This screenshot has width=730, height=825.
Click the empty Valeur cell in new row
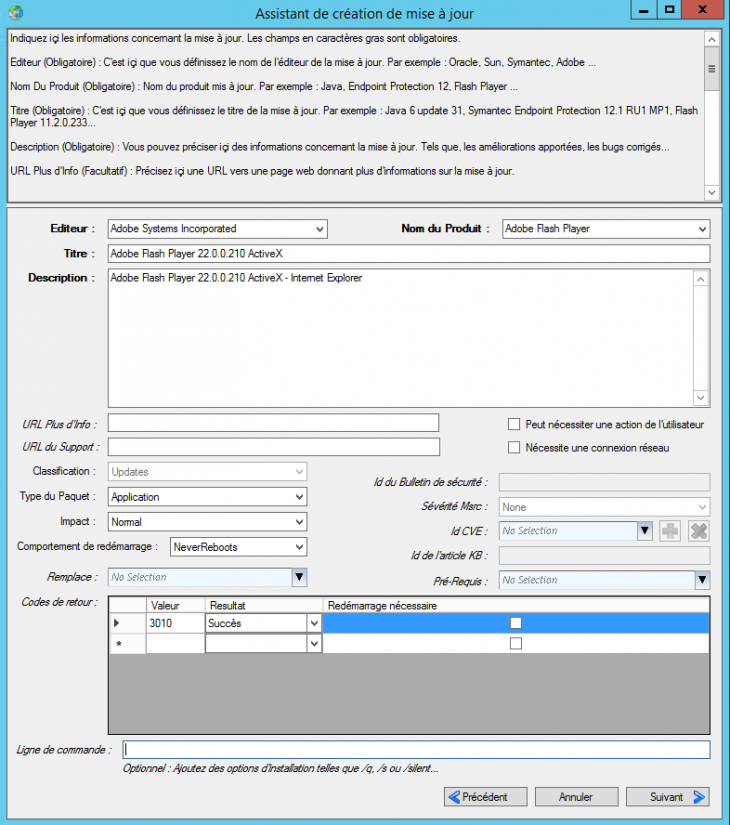175,643
